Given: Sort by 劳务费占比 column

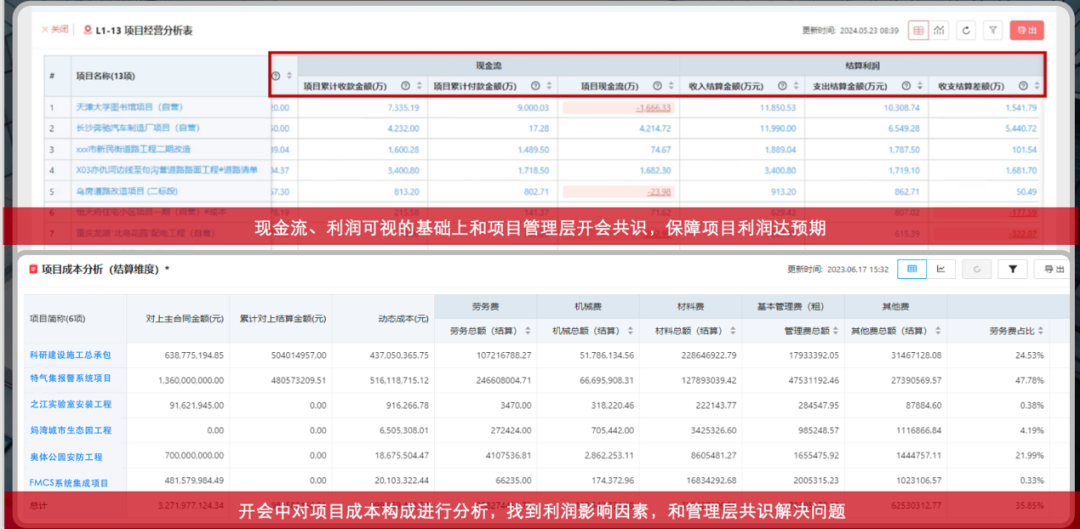Looking at the screenshot, I should coord(1041,331).
